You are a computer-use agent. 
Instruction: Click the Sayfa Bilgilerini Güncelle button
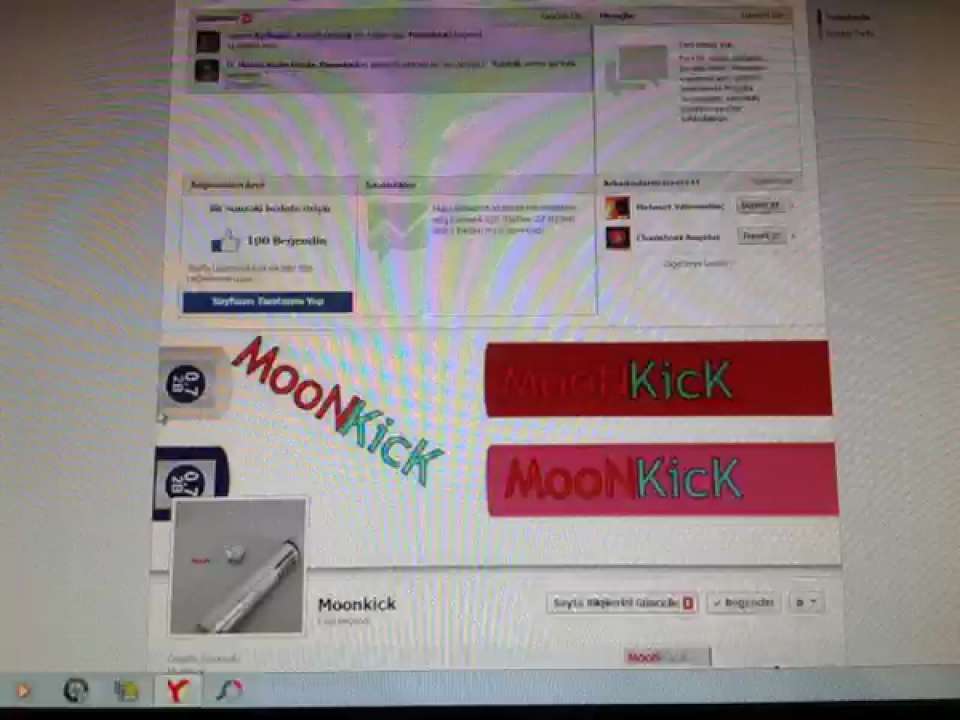click(x=621, y=603)
